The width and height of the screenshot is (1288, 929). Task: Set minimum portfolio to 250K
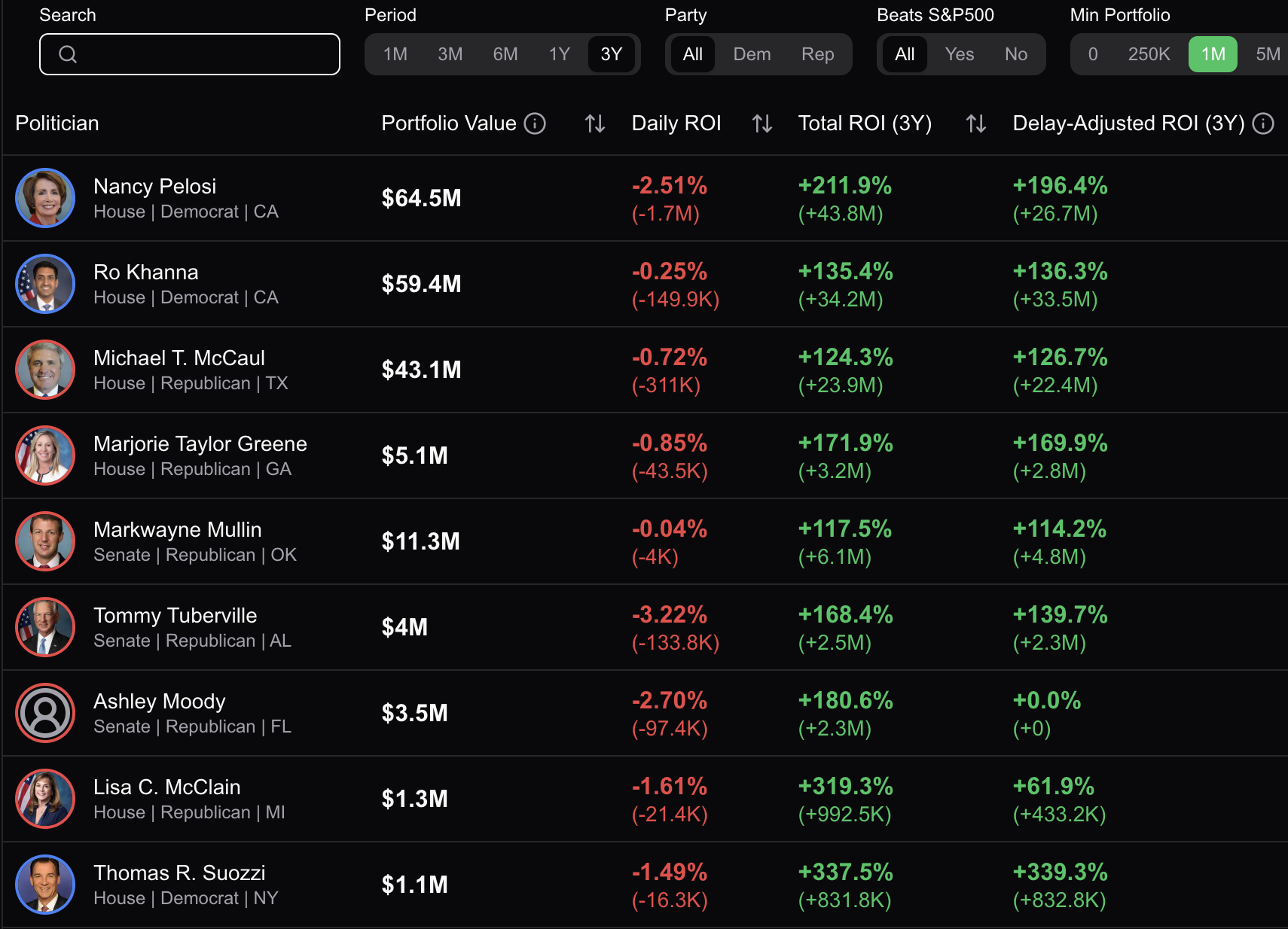pyautogui.click(x=1149, y=54)
